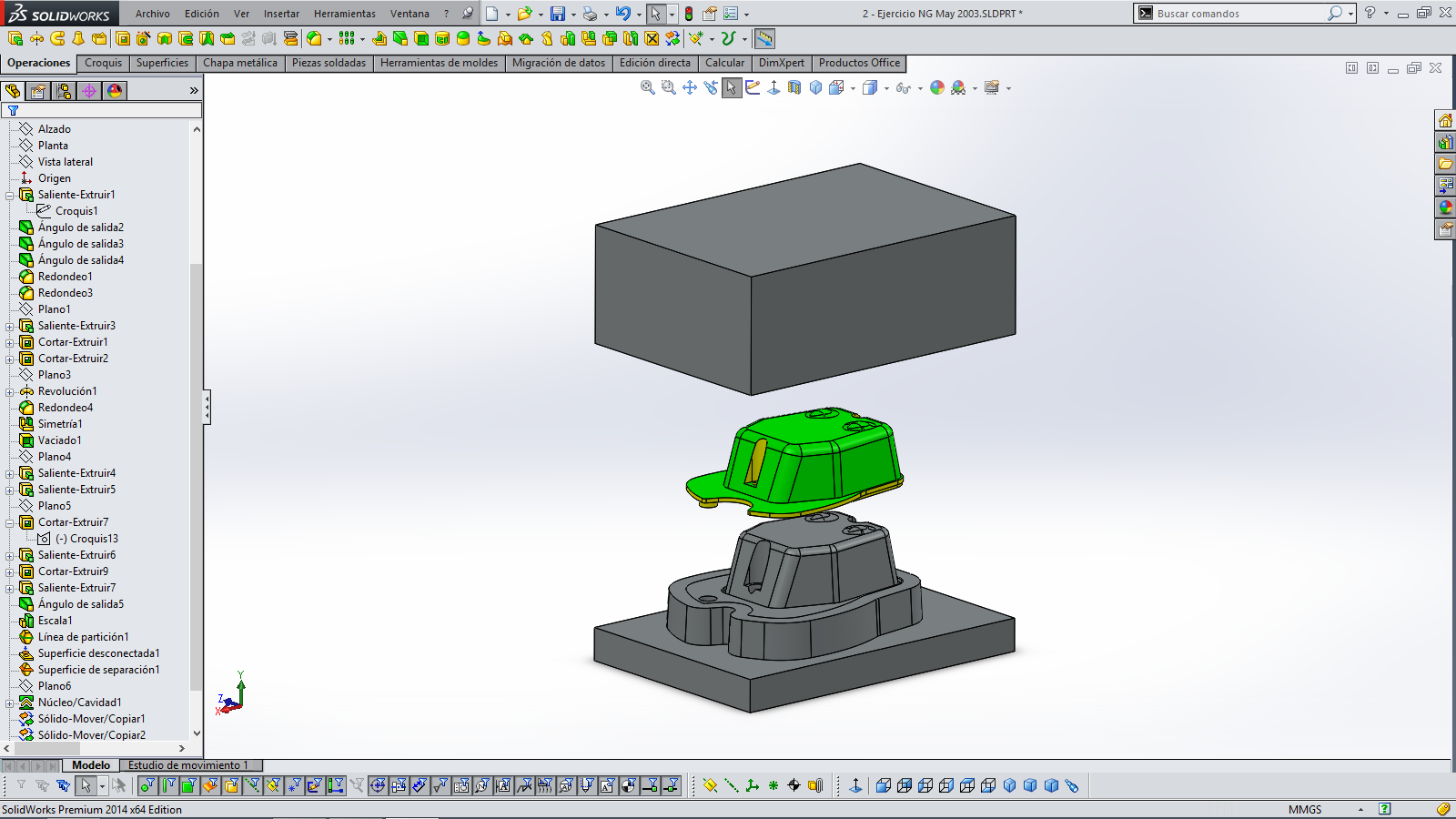Click the Appearances sphere icon in task pane

click(1445, 207)
